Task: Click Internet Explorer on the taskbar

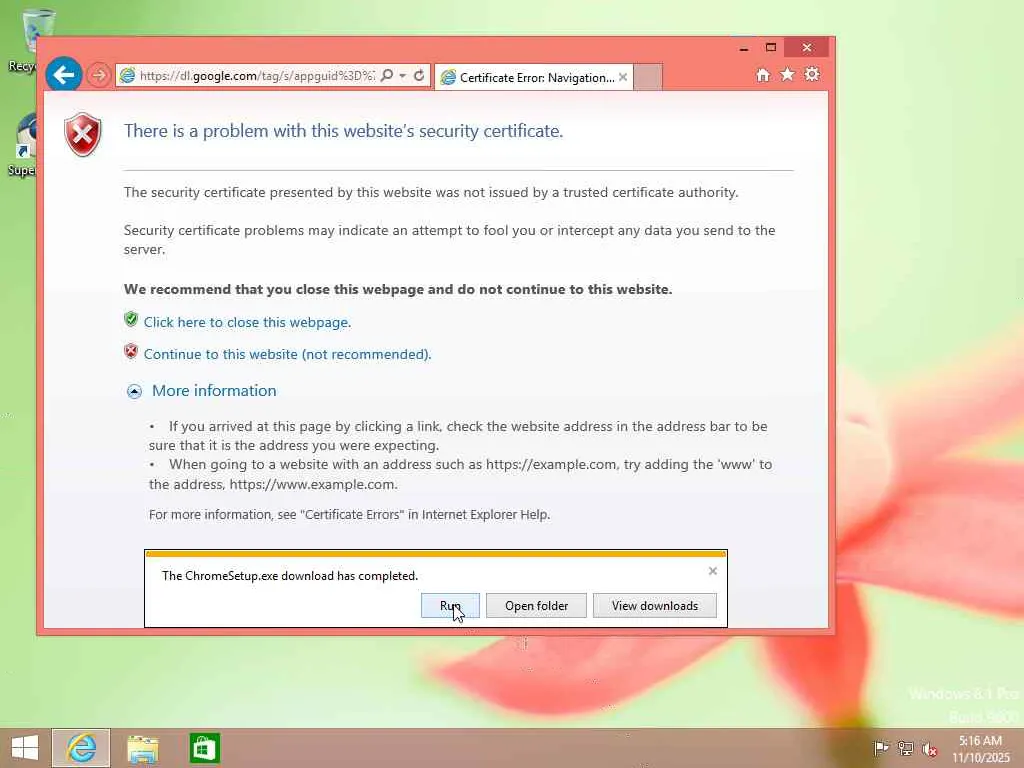Action: coord(81,748)
